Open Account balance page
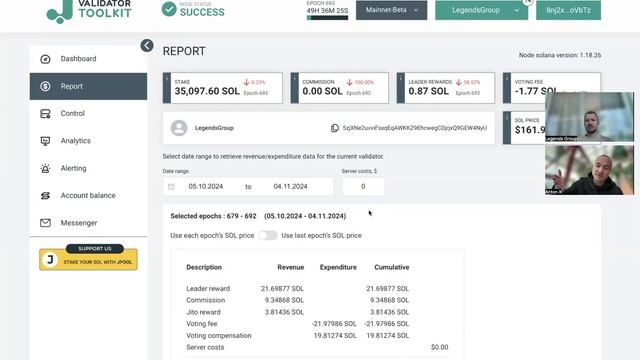This screenshot has height=360, width=640. [88, 196]
